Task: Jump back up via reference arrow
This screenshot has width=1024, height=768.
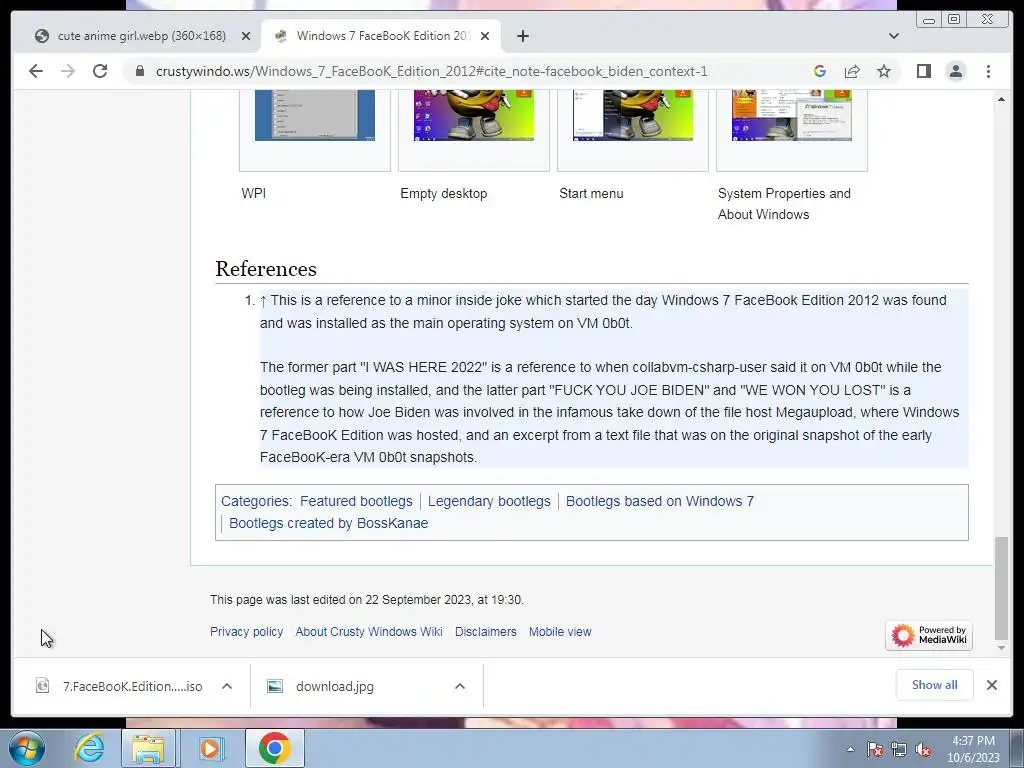Action: (x=263, y=300)
